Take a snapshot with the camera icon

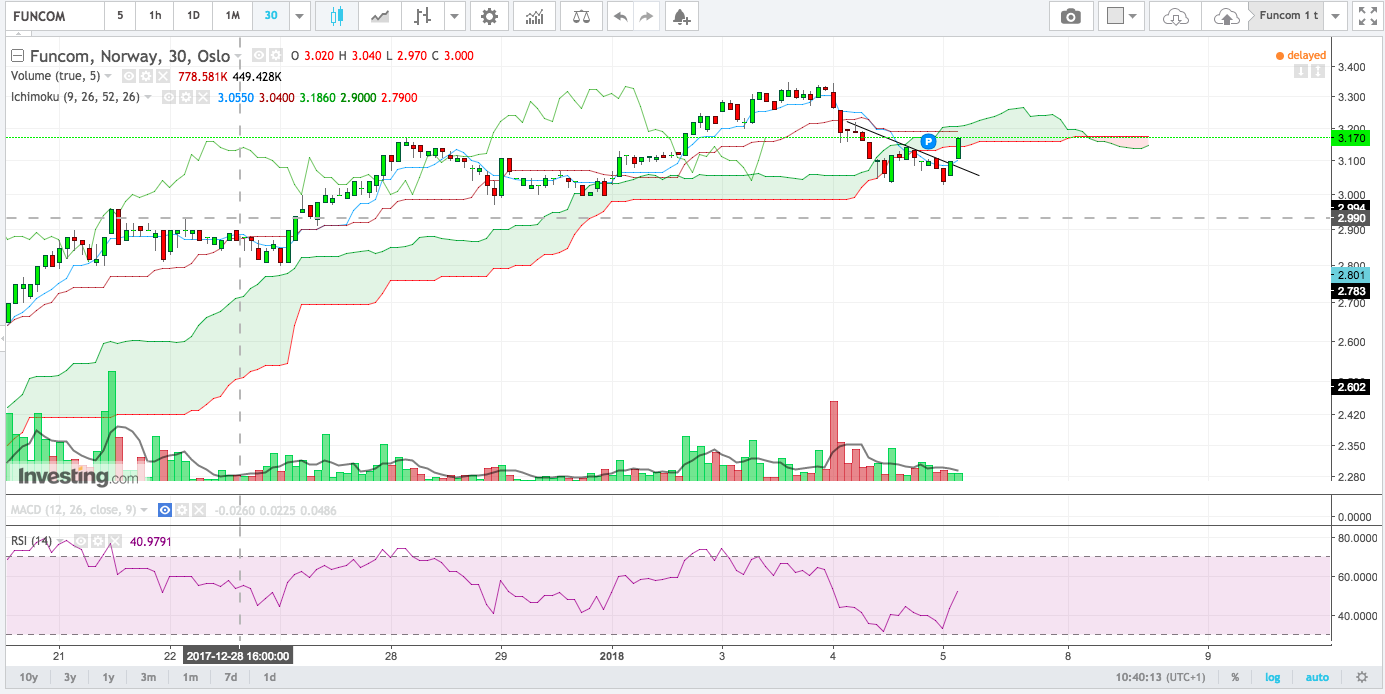pyautogui.click(x=1071, y=16)
